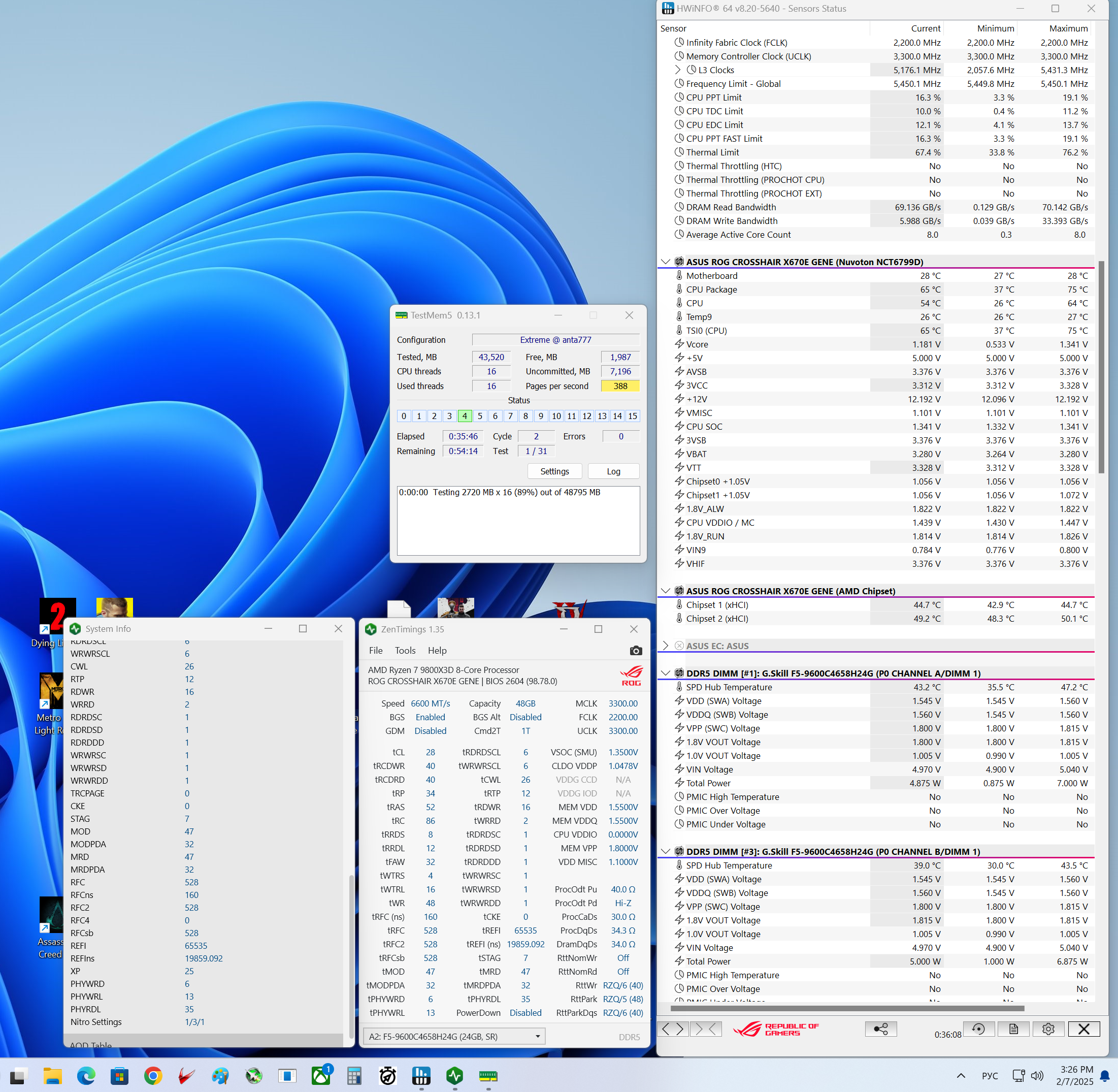Open the ZenTimings Tools menu

click(x=405, y=651)
